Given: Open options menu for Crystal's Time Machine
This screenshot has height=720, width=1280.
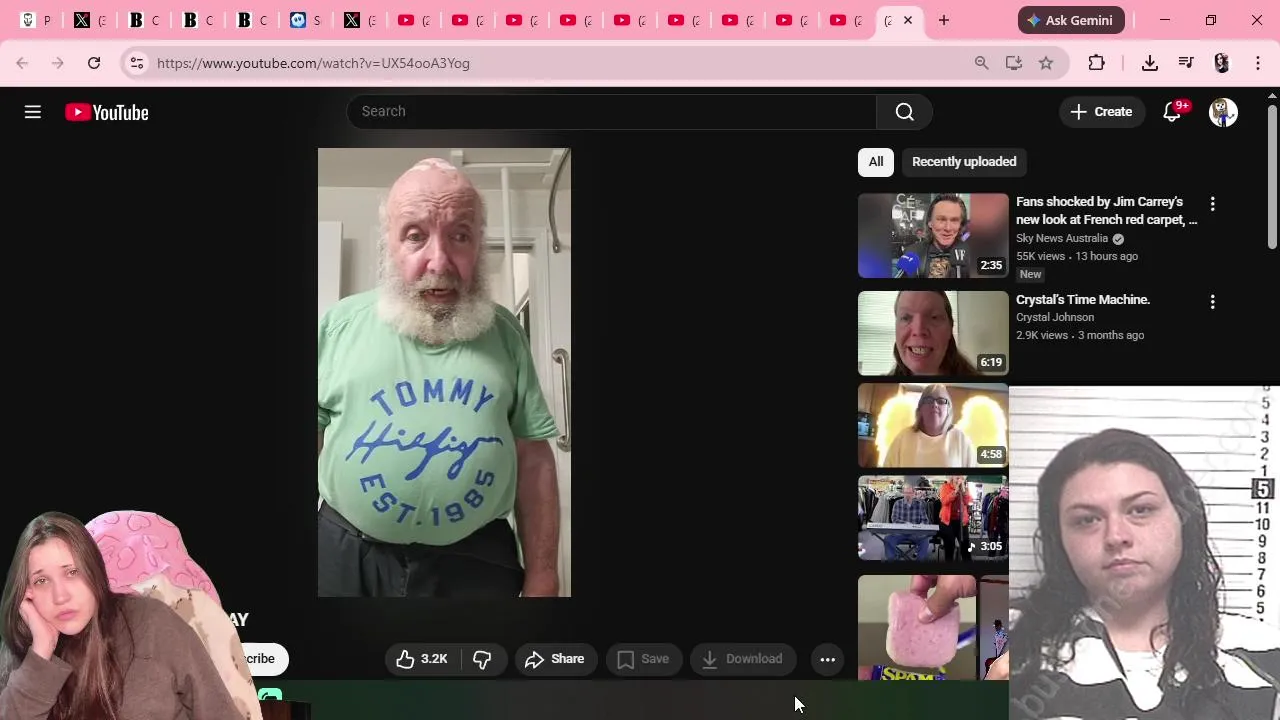Looking at the screenshot, I should click(x=1213, y=302).
